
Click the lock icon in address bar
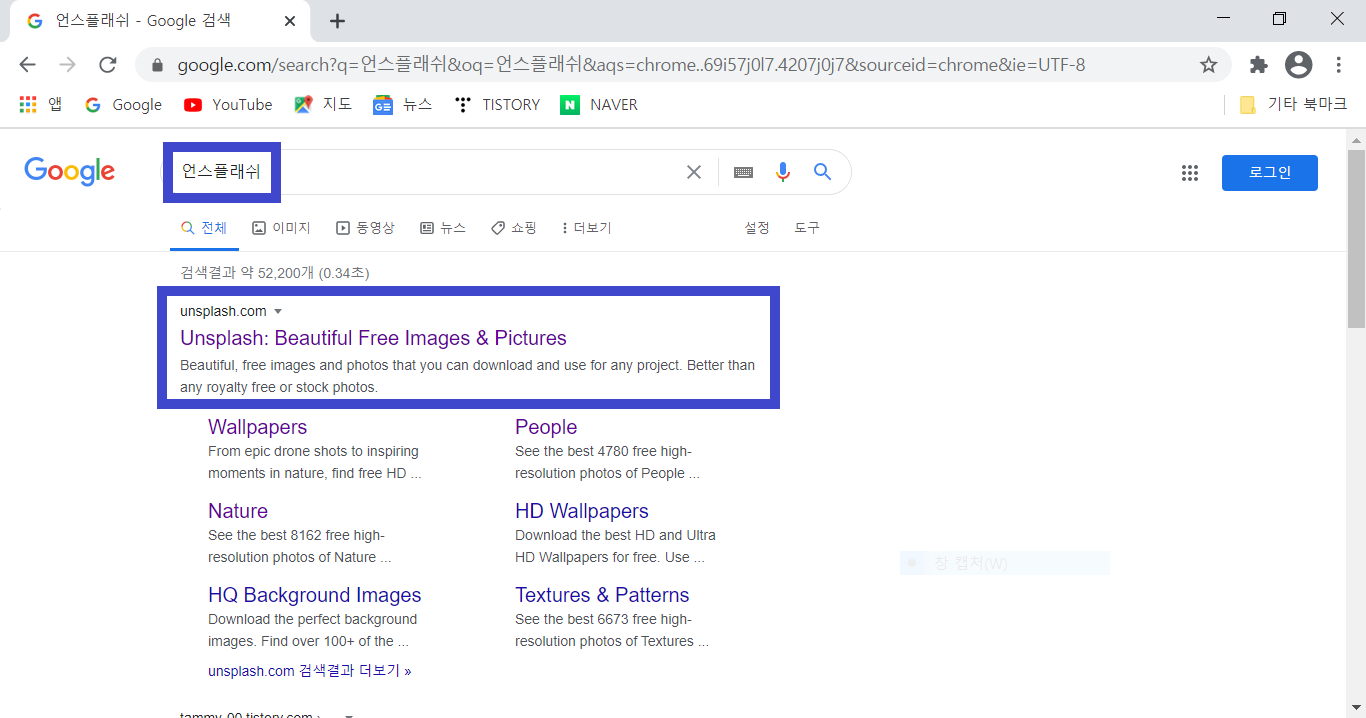[157, 66]
